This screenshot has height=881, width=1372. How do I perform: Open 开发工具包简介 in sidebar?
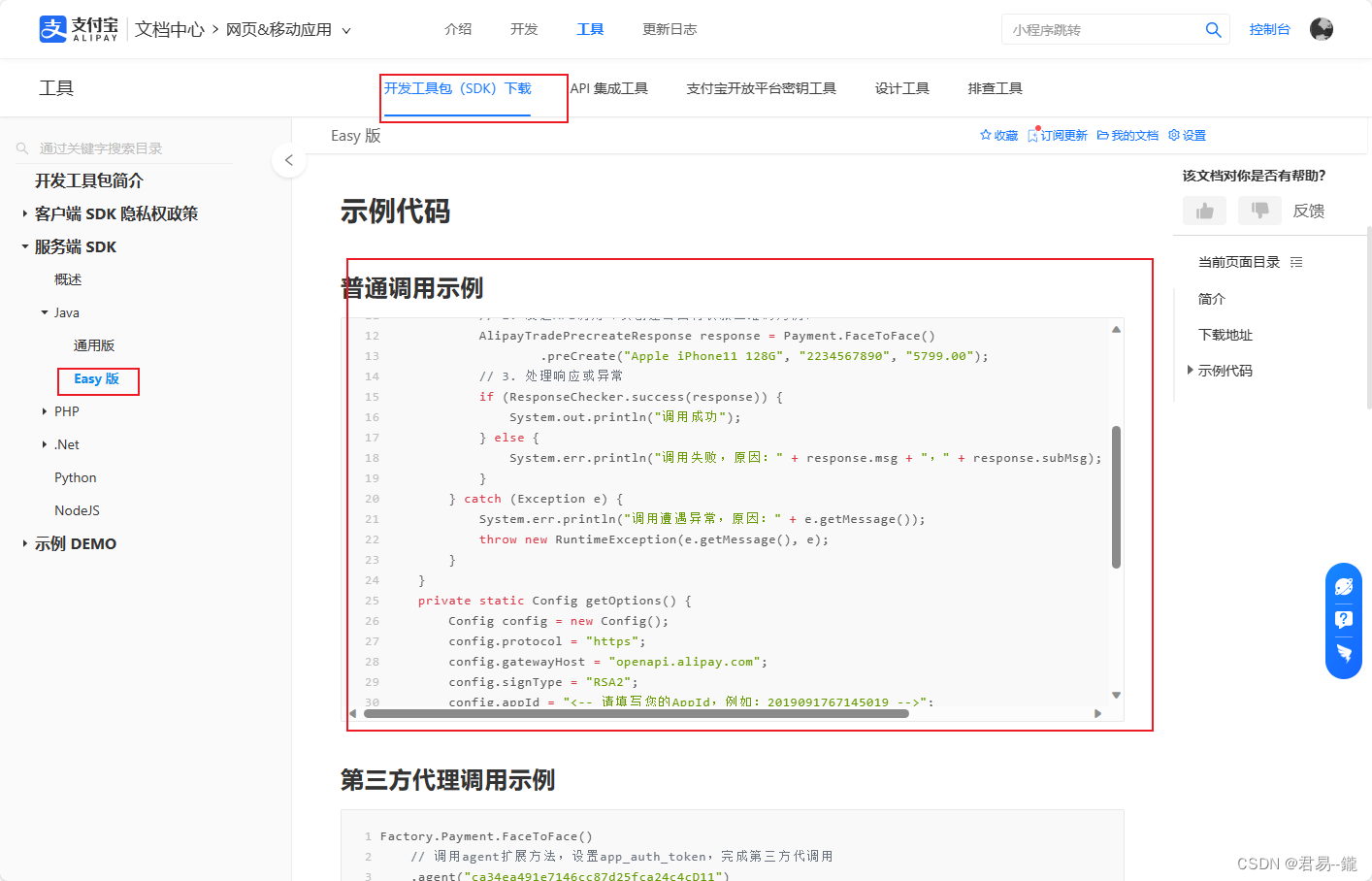click(89, 180)
